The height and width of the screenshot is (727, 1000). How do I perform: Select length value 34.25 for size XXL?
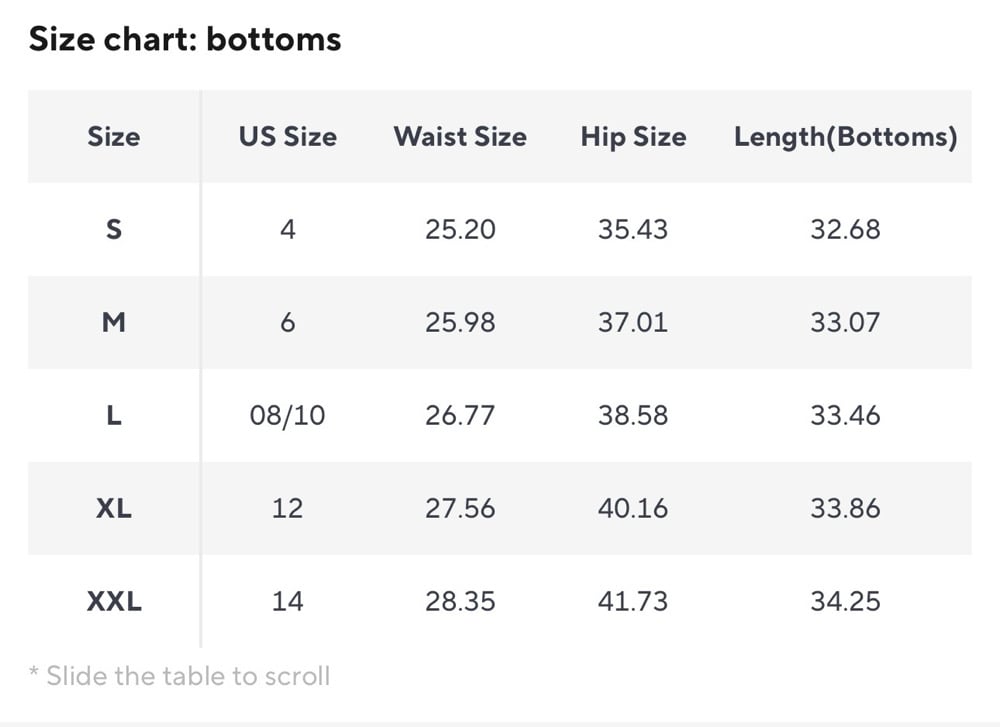(845, 601)
